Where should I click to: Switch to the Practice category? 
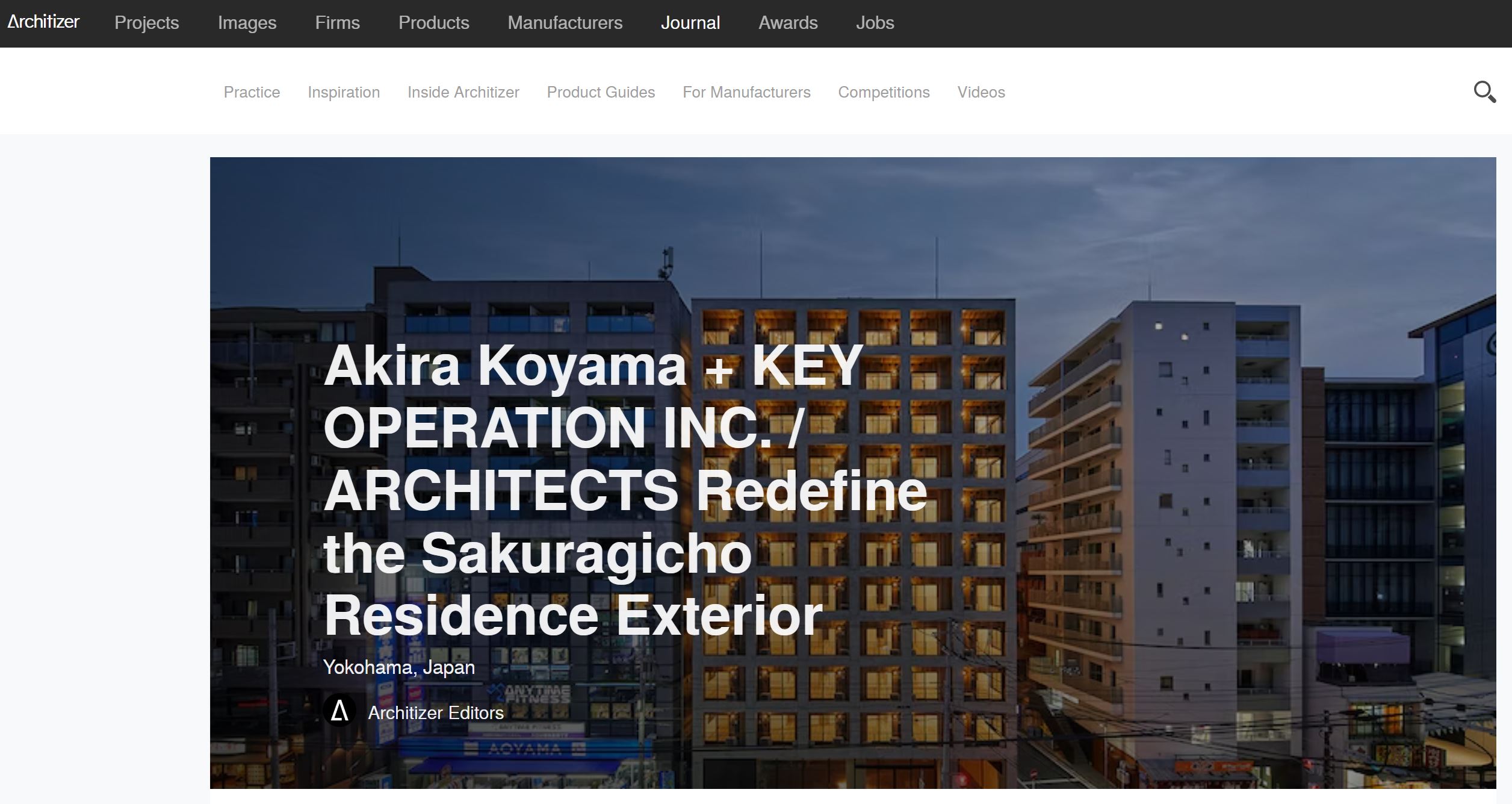[x=252, y=92]
